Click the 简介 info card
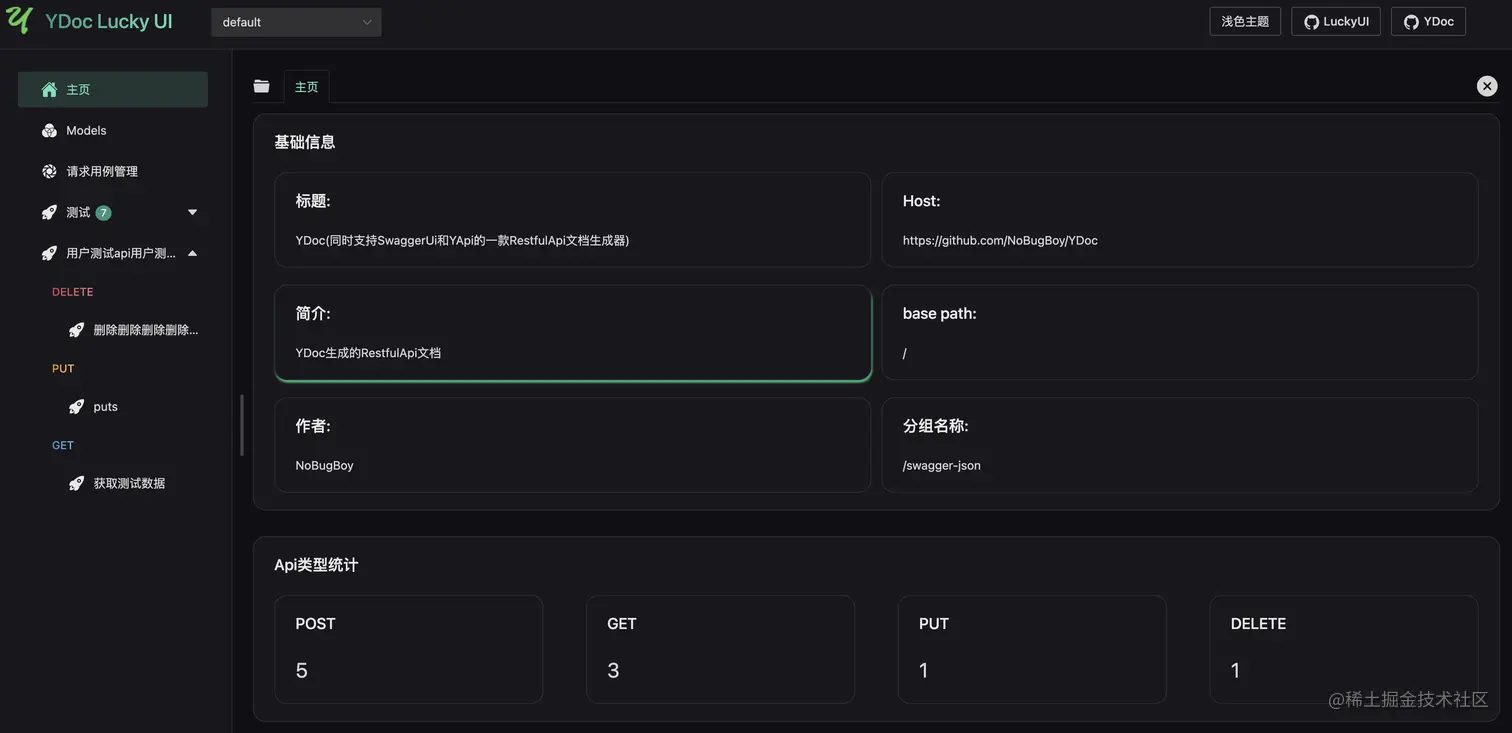This screenshot has height=733, width=1512. 573,333
